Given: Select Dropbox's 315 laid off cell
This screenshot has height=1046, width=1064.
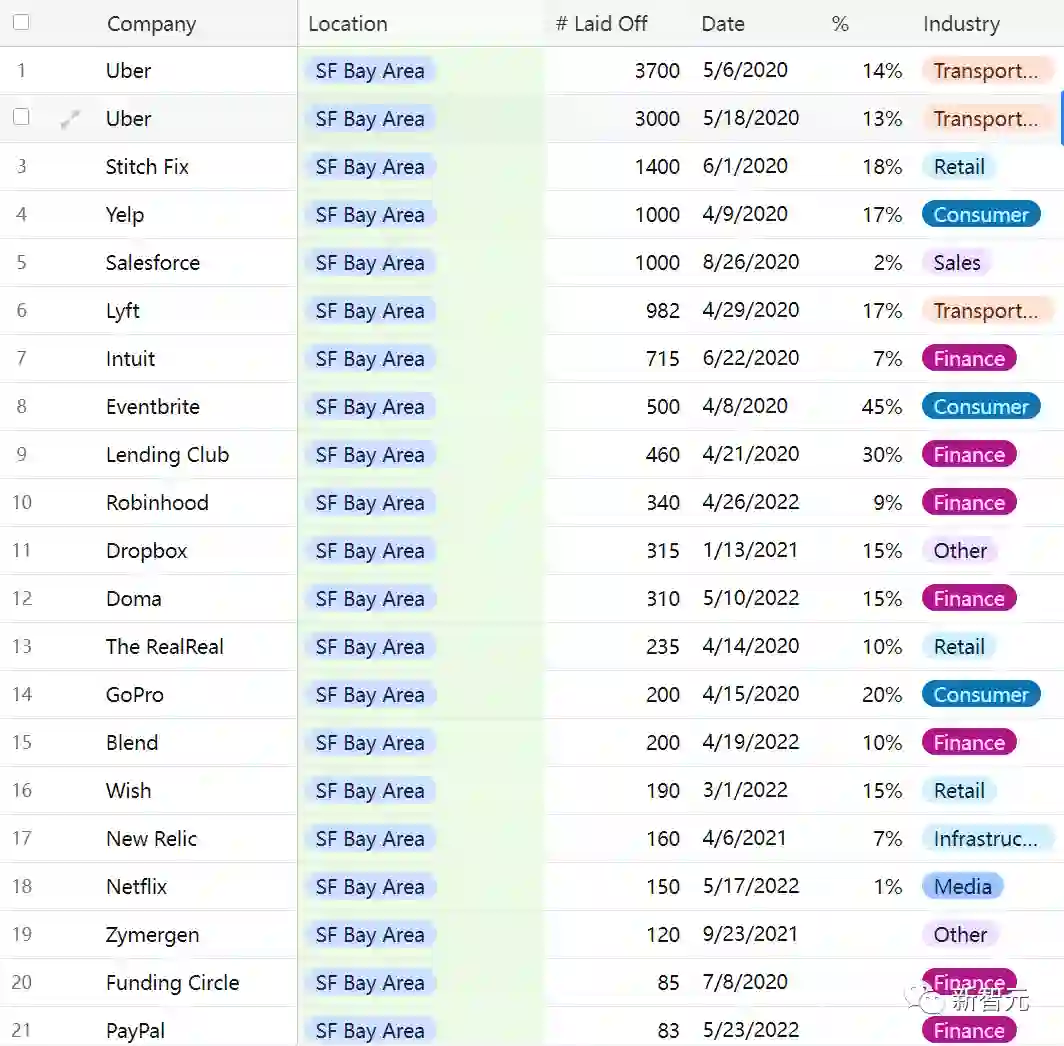Looking at the screenshot, I should tap(662, 551).
